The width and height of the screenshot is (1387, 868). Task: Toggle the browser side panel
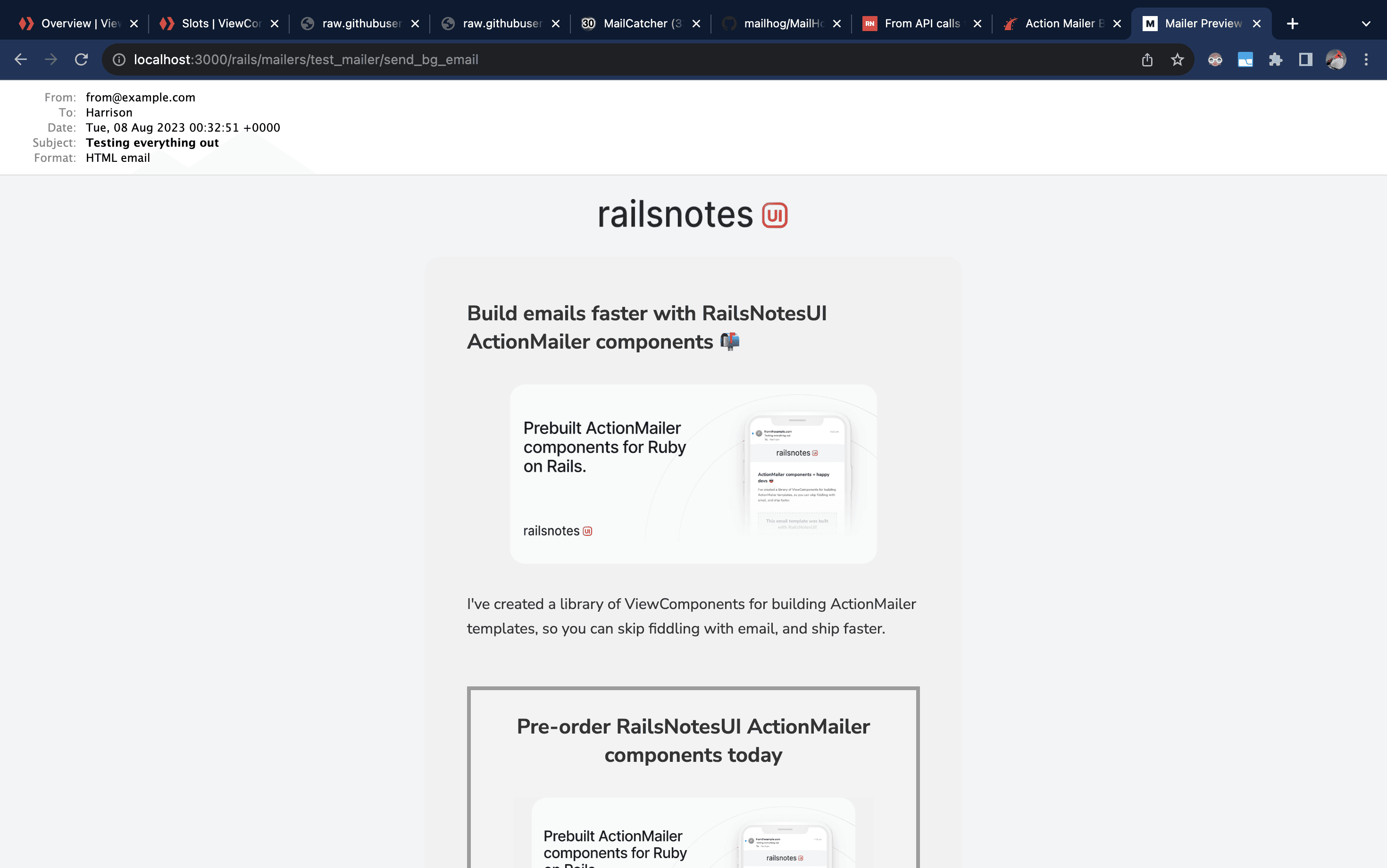tap(1305, 60)
